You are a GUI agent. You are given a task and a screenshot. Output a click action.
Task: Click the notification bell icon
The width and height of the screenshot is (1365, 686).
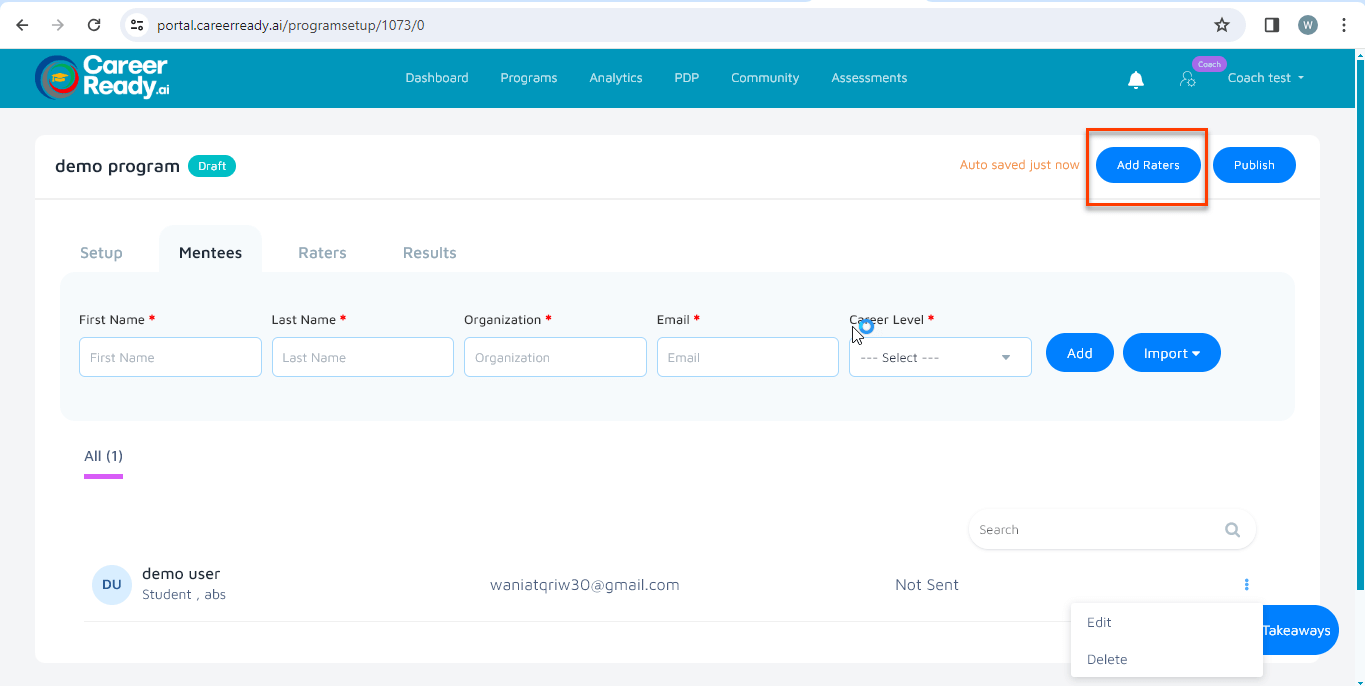point(1135,80)
